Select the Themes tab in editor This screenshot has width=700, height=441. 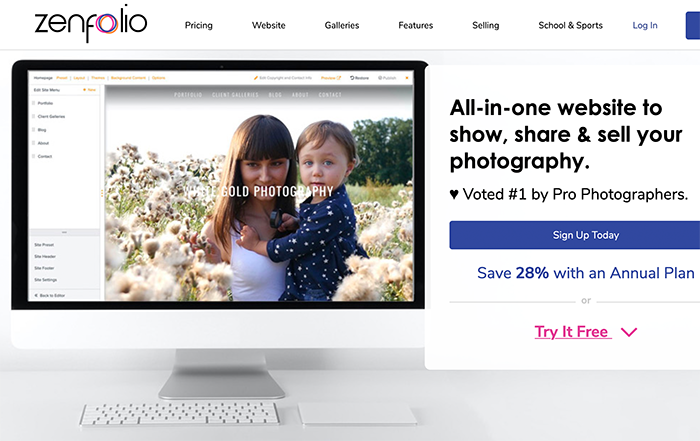click(98, 78)
